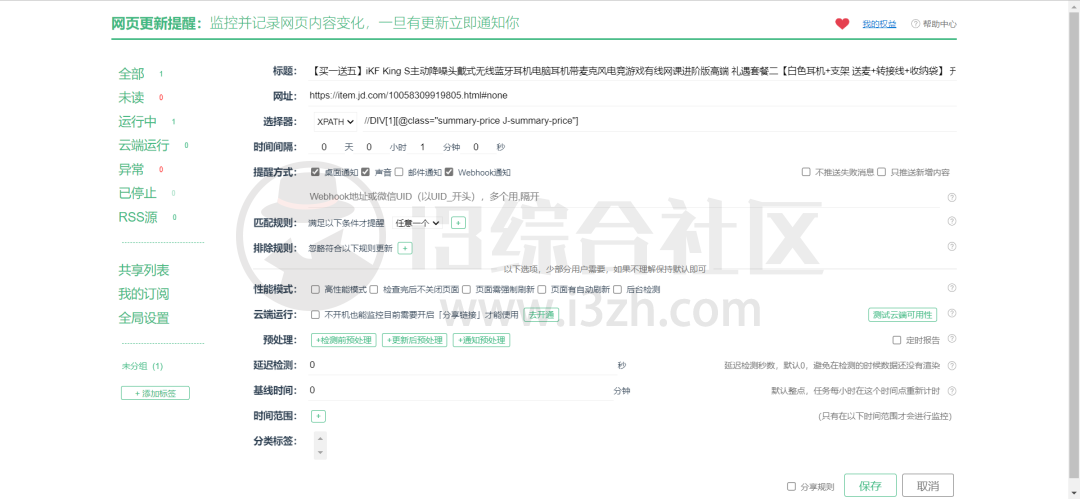The image size is (1080, 499).
Task: Open 我的订阅 in the sidebar
Action: pyautogui.click(x=144, y=294)
